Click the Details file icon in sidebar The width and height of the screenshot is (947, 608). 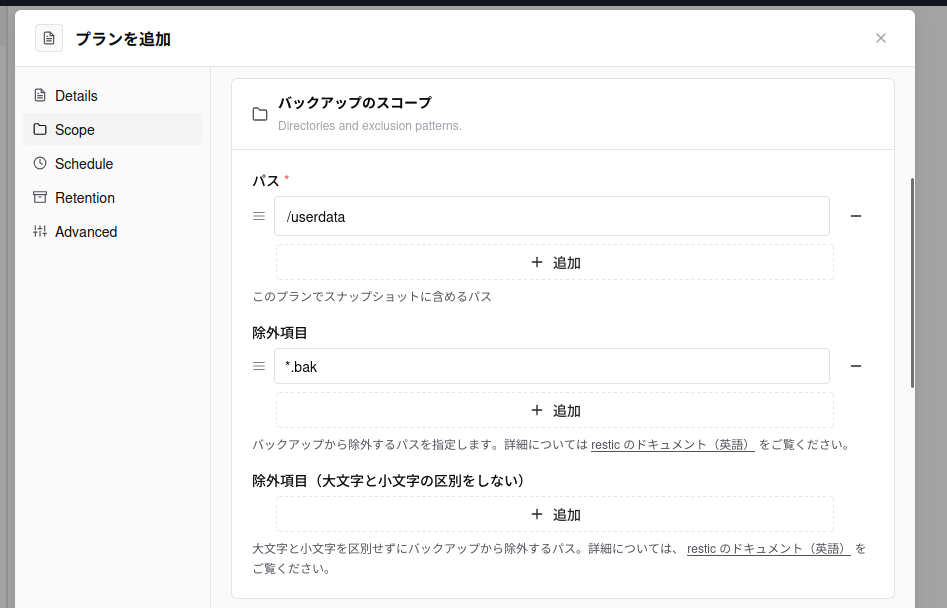[x=40, y=95]
